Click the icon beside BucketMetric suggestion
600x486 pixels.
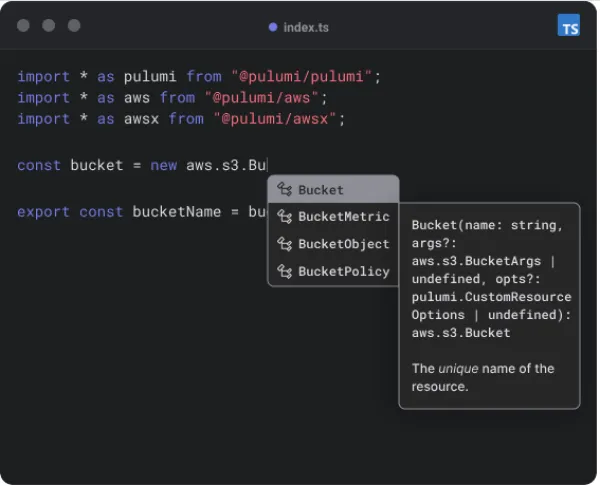pos(284,217)
